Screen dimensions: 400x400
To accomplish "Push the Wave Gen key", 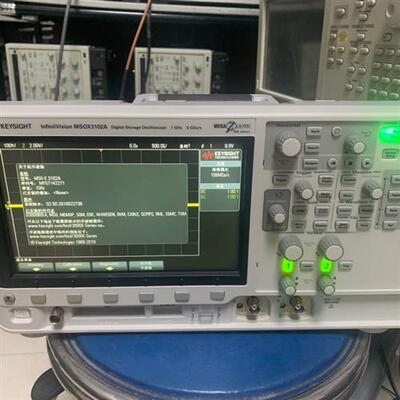I will pyautogui.click(x=298, y=225).
